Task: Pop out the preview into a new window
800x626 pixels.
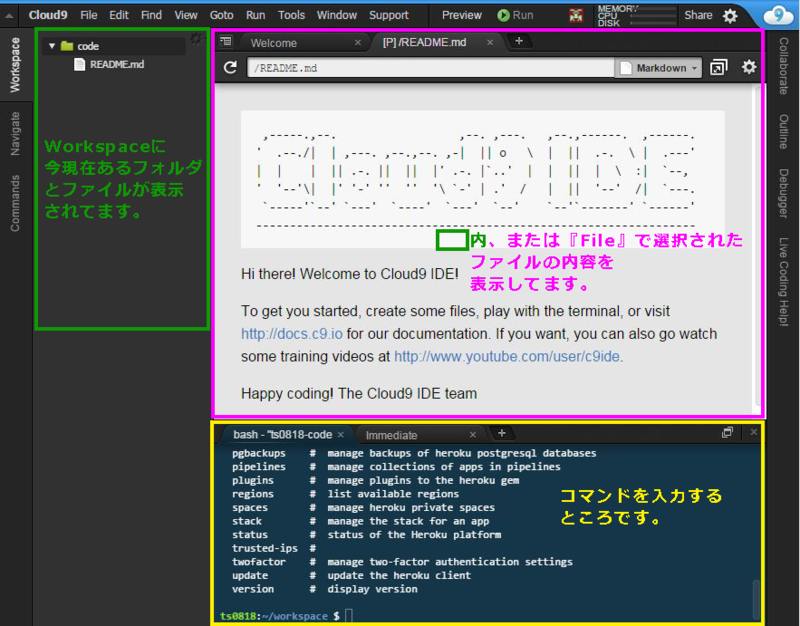Action: 718,67
